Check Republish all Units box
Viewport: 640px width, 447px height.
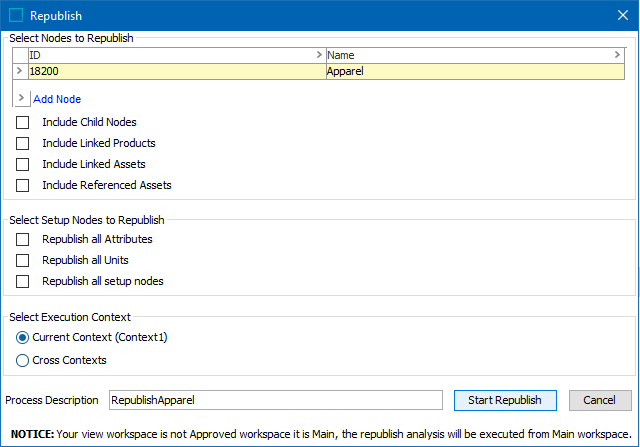pyautogui.click(x=23, y=260)
